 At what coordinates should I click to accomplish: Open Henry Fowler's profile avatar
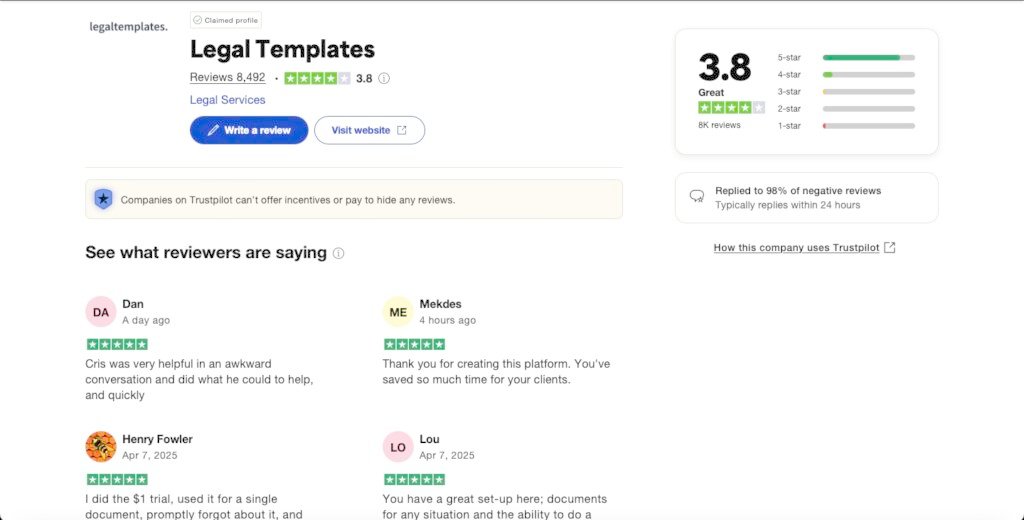tap(101, 446)
